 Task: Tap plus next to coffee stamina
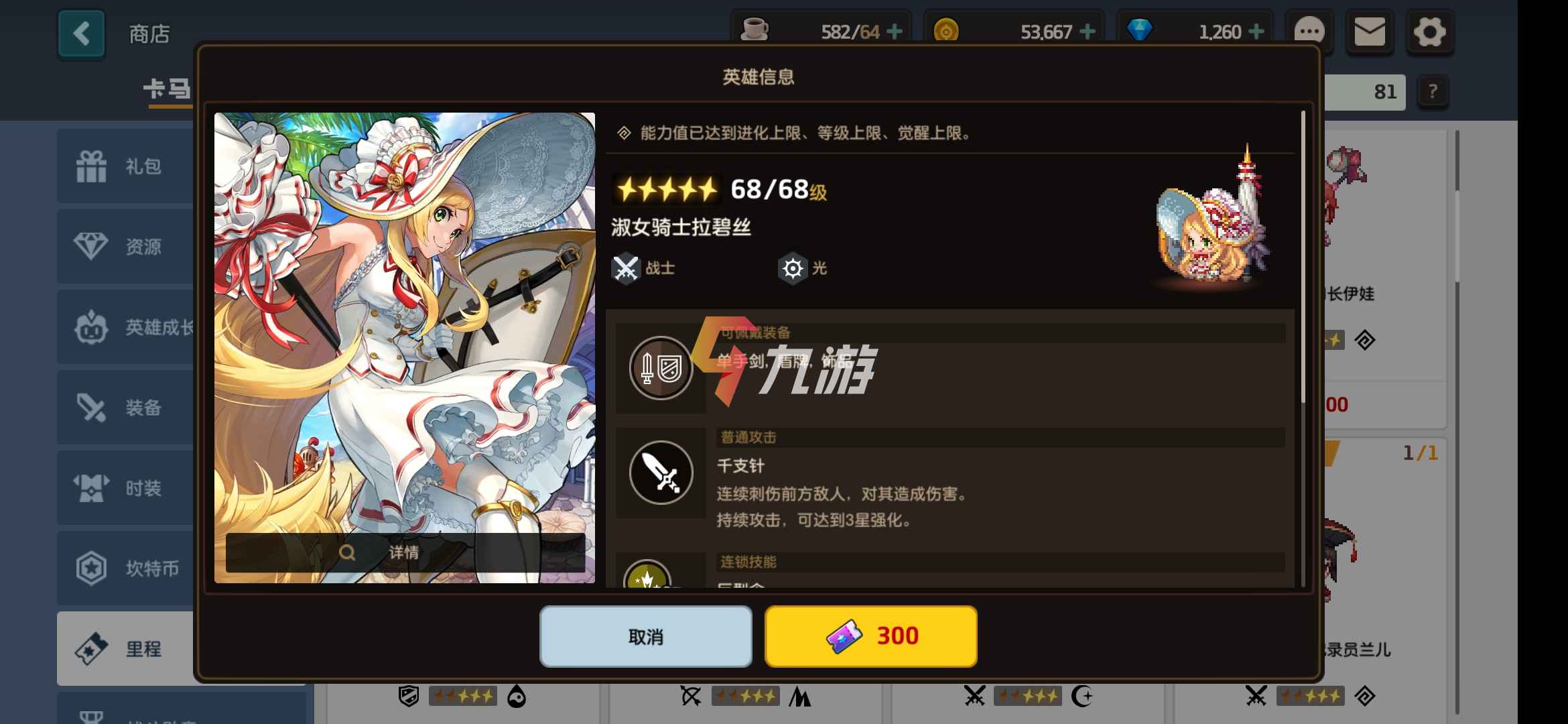894,32
